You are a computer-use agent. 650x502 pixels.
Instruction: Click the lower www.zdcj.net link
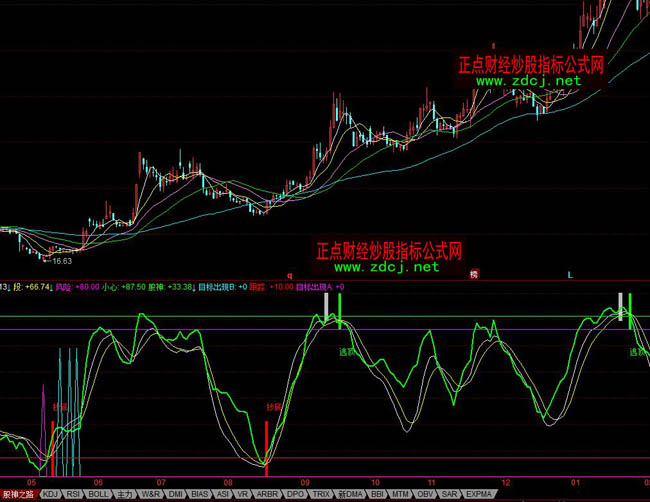click(386, 267)
